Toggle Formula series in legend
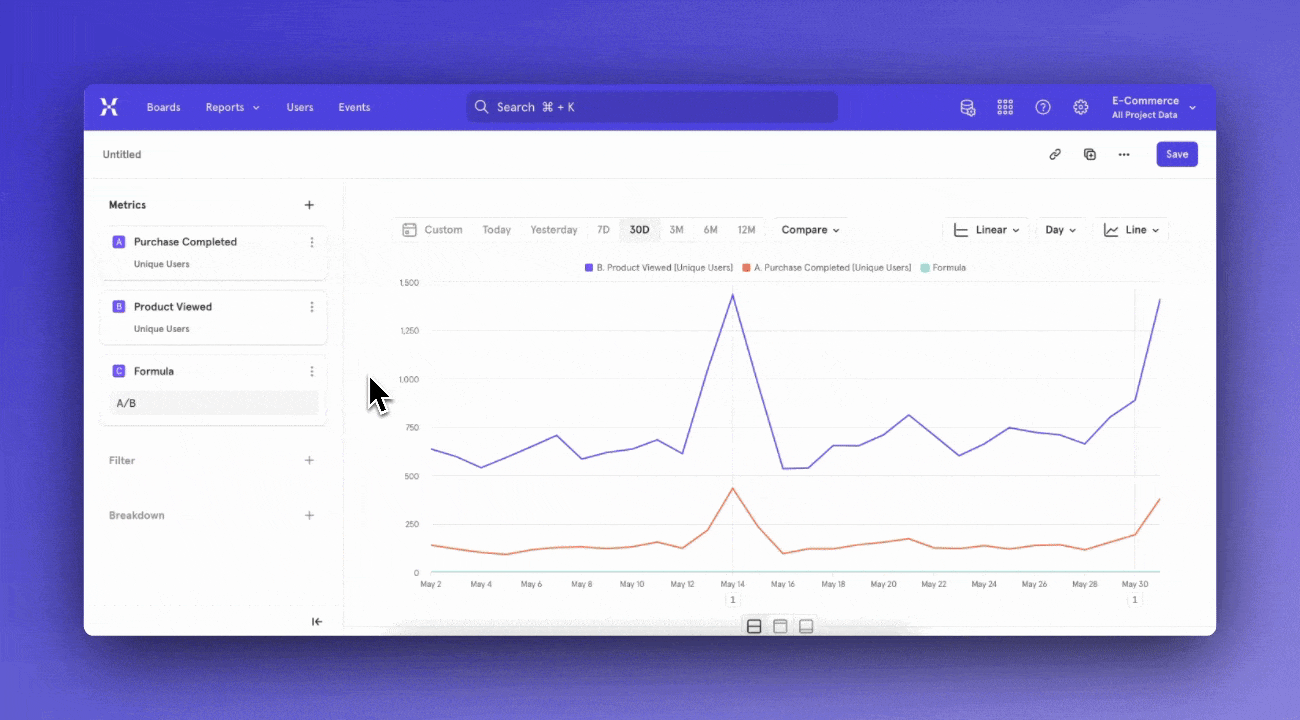The width and height of the screenshot is (1300, 720). [943, 268]
